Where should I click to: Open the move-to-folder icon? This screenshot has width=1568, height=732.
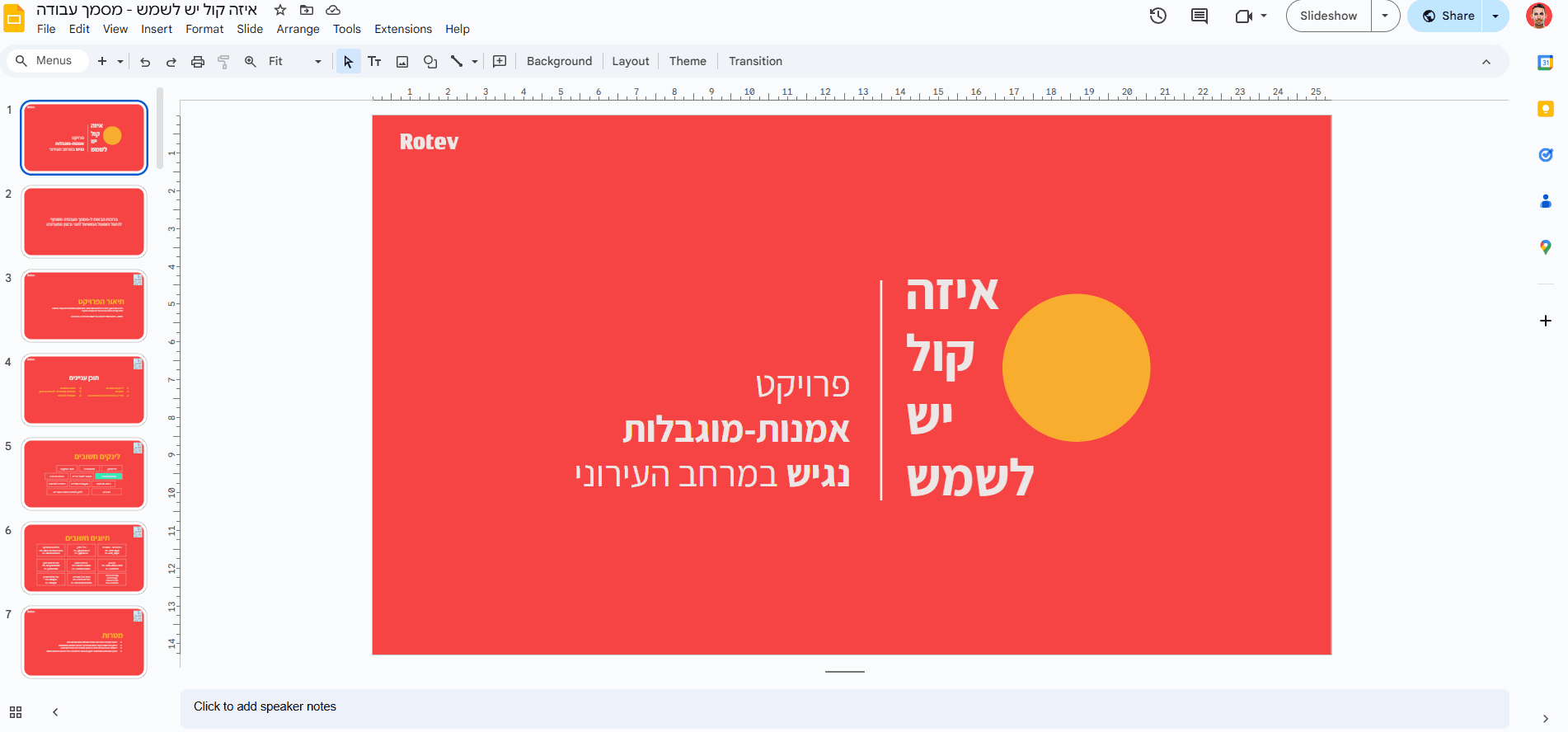pos(307,10)
